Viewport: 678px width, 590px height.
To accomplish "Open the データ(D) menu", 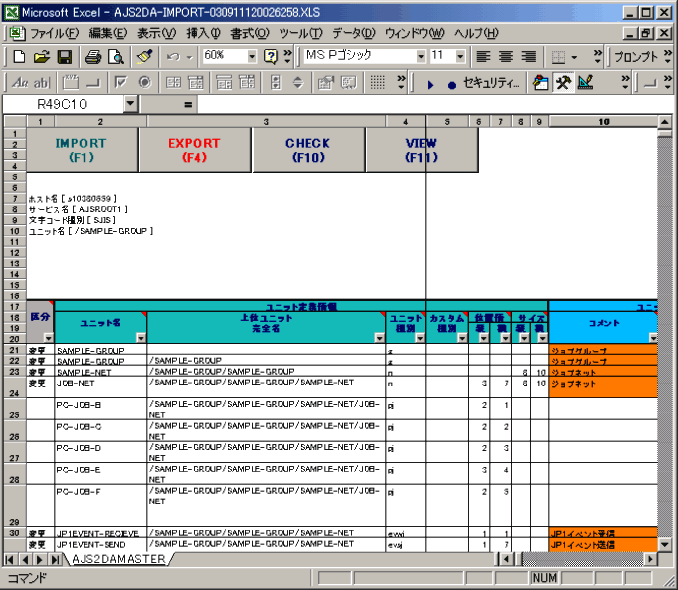I will 353,33.
